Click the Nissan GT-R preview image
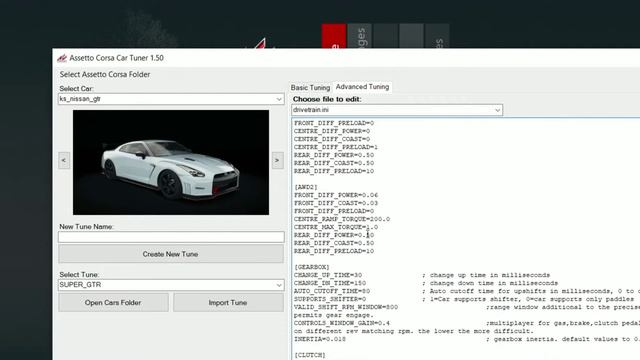The height and width of the screenshot is (360, 640). (x=171, y=162)
